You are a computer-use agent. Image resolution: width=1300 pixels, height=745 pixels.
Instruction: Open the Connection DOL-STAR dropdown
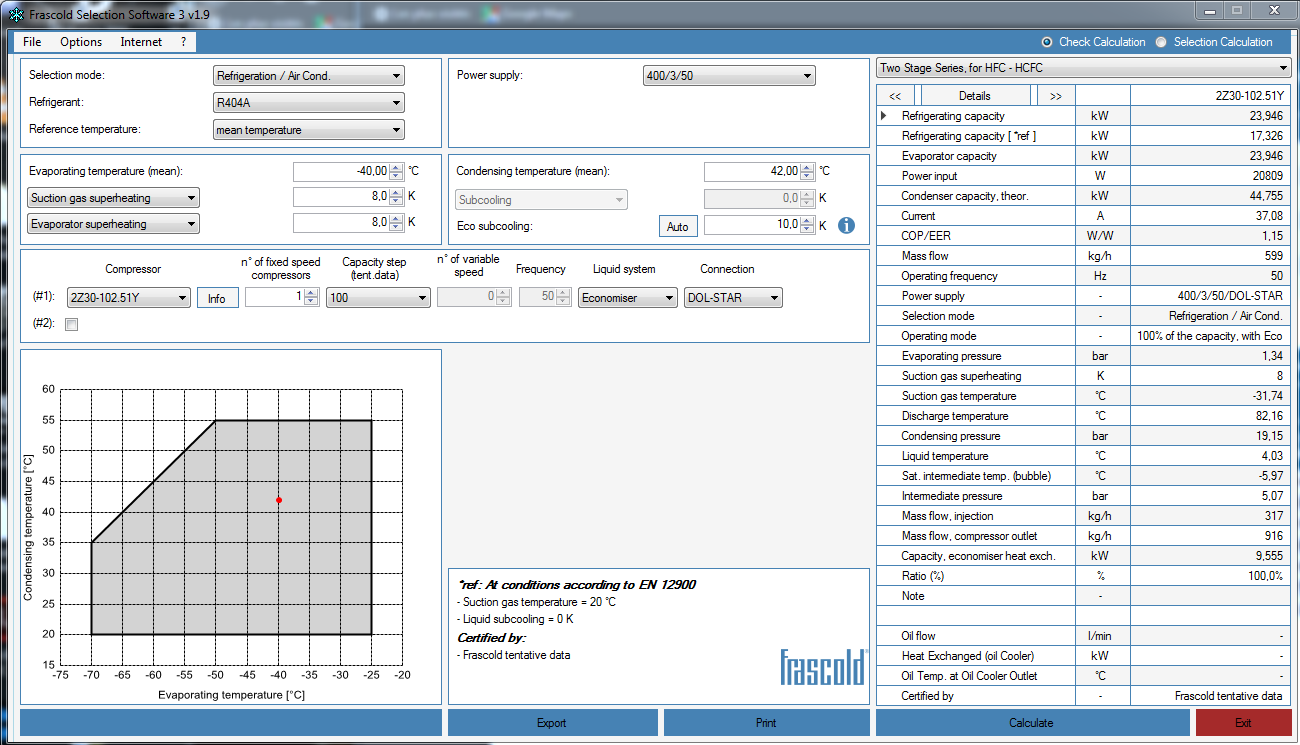[733, 297]
